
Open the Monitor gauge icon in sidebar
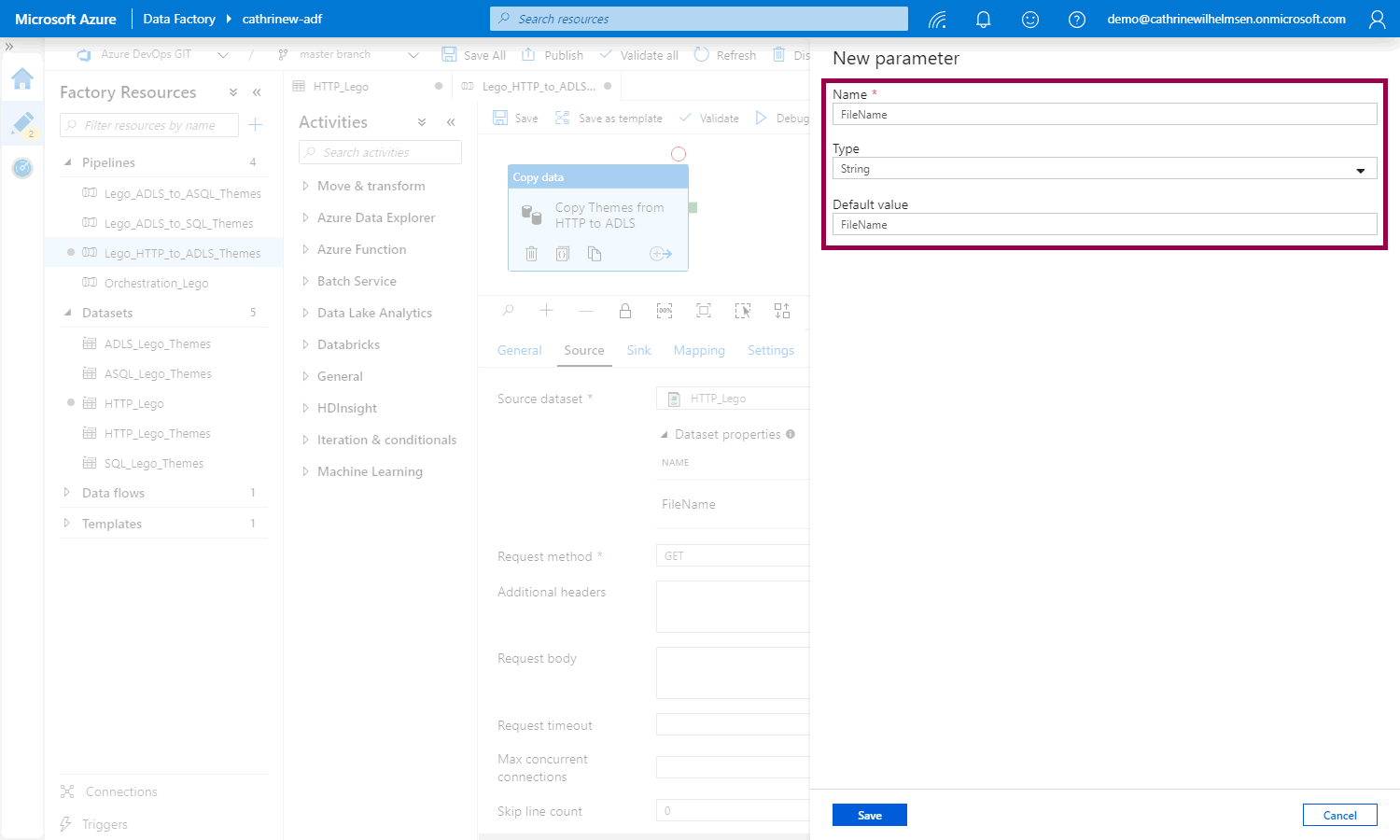point(22,168)
